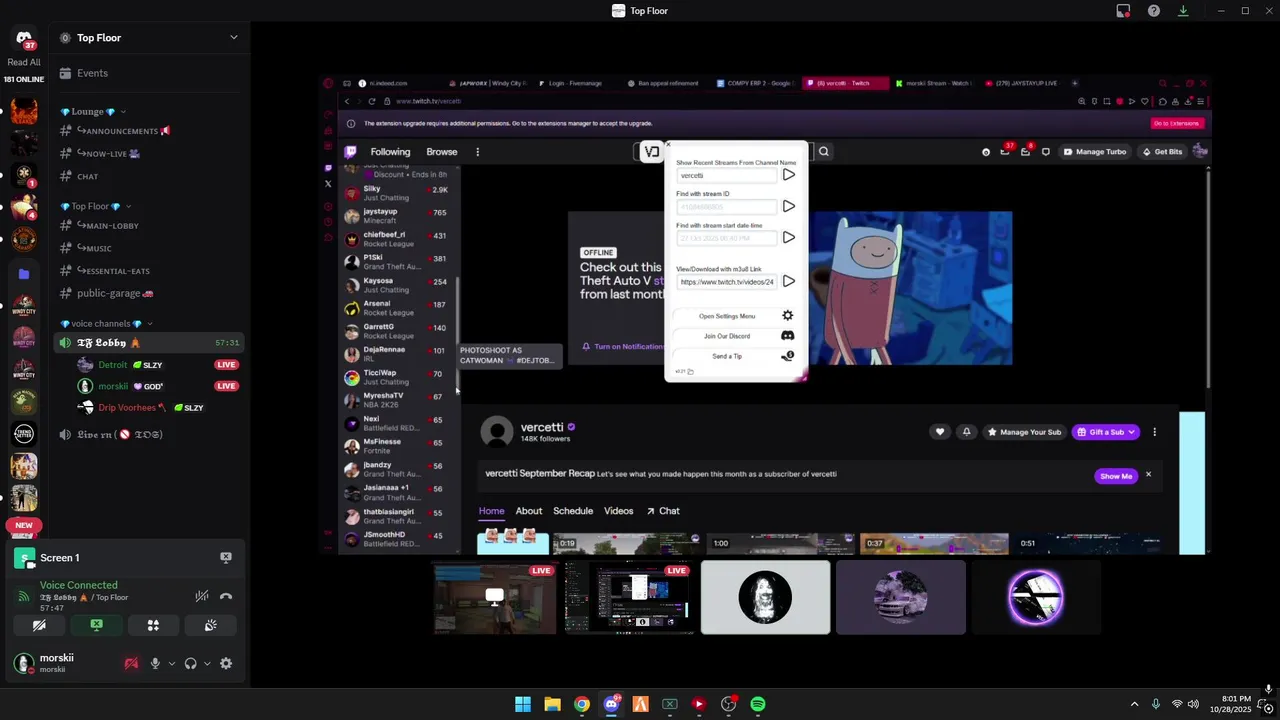The height and width of the screenshot is (720, 1280).
Task: Join the Live rn voice channel
Action: pos(150,435)
